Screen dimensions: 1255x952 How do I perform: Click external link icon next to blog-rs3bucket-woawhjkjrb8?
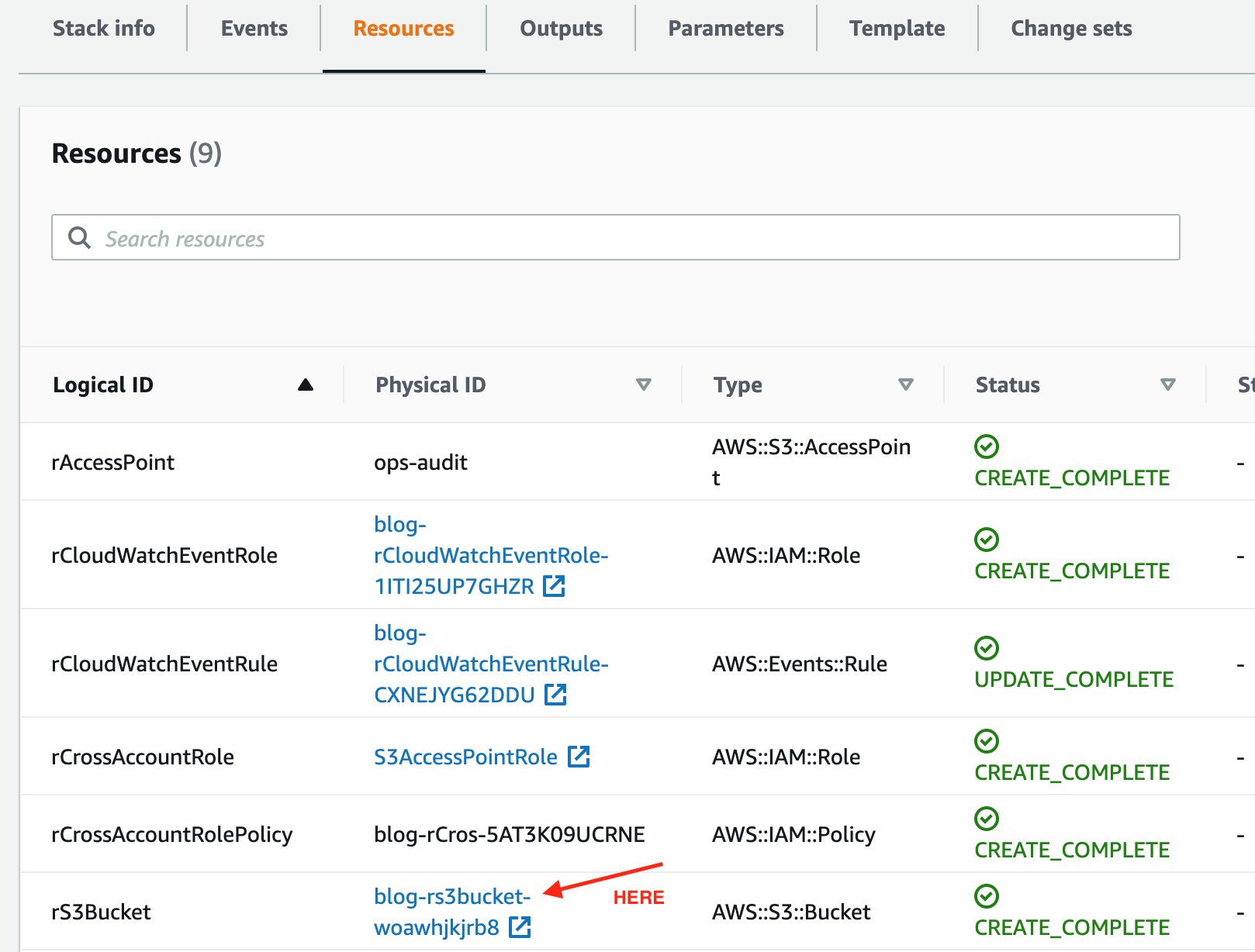coord(520,927)
